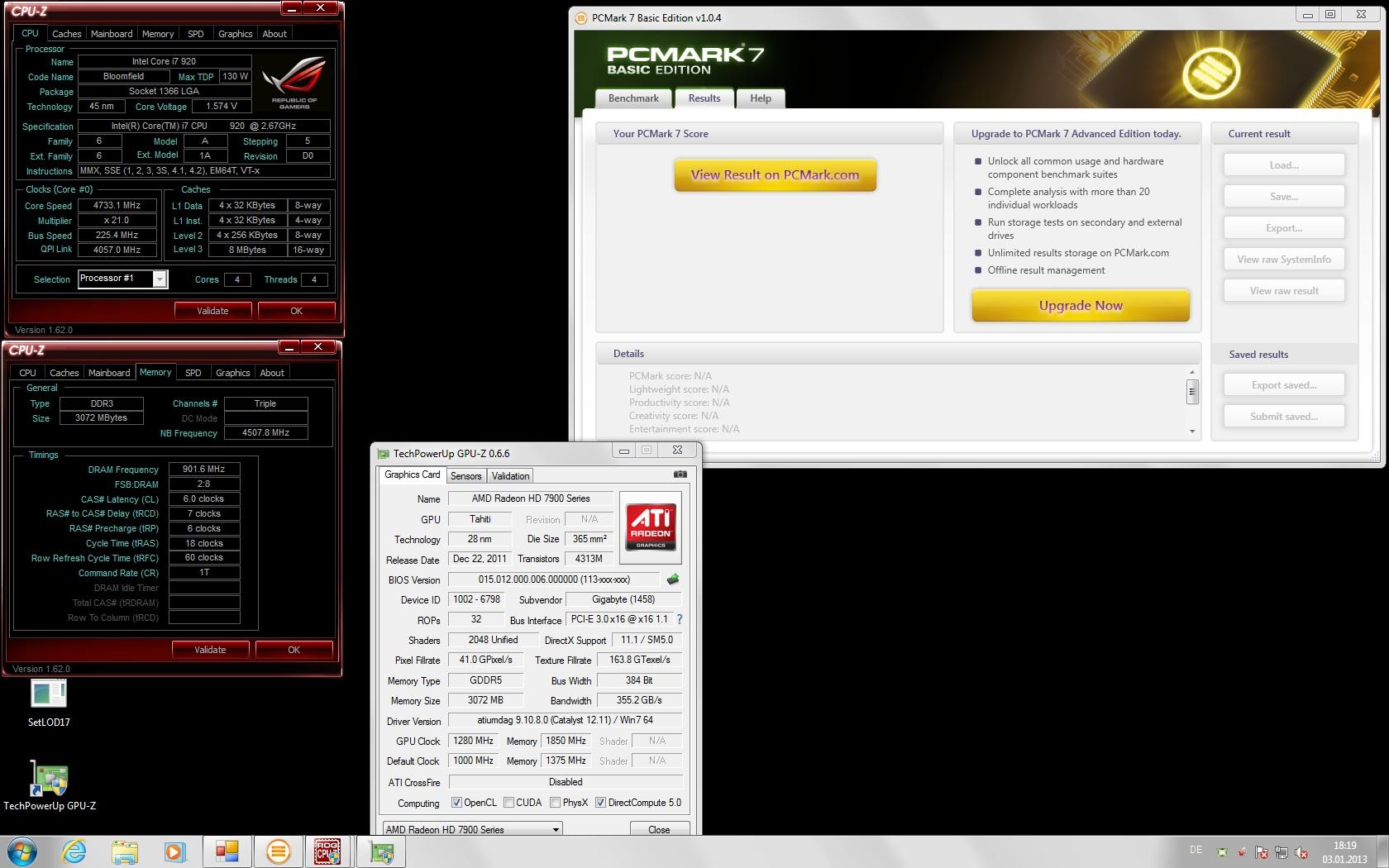The image size is (1389, 868).
Task: Switch to ROG CPU-Z on the taskbar
Action: [x=327, y=851]
